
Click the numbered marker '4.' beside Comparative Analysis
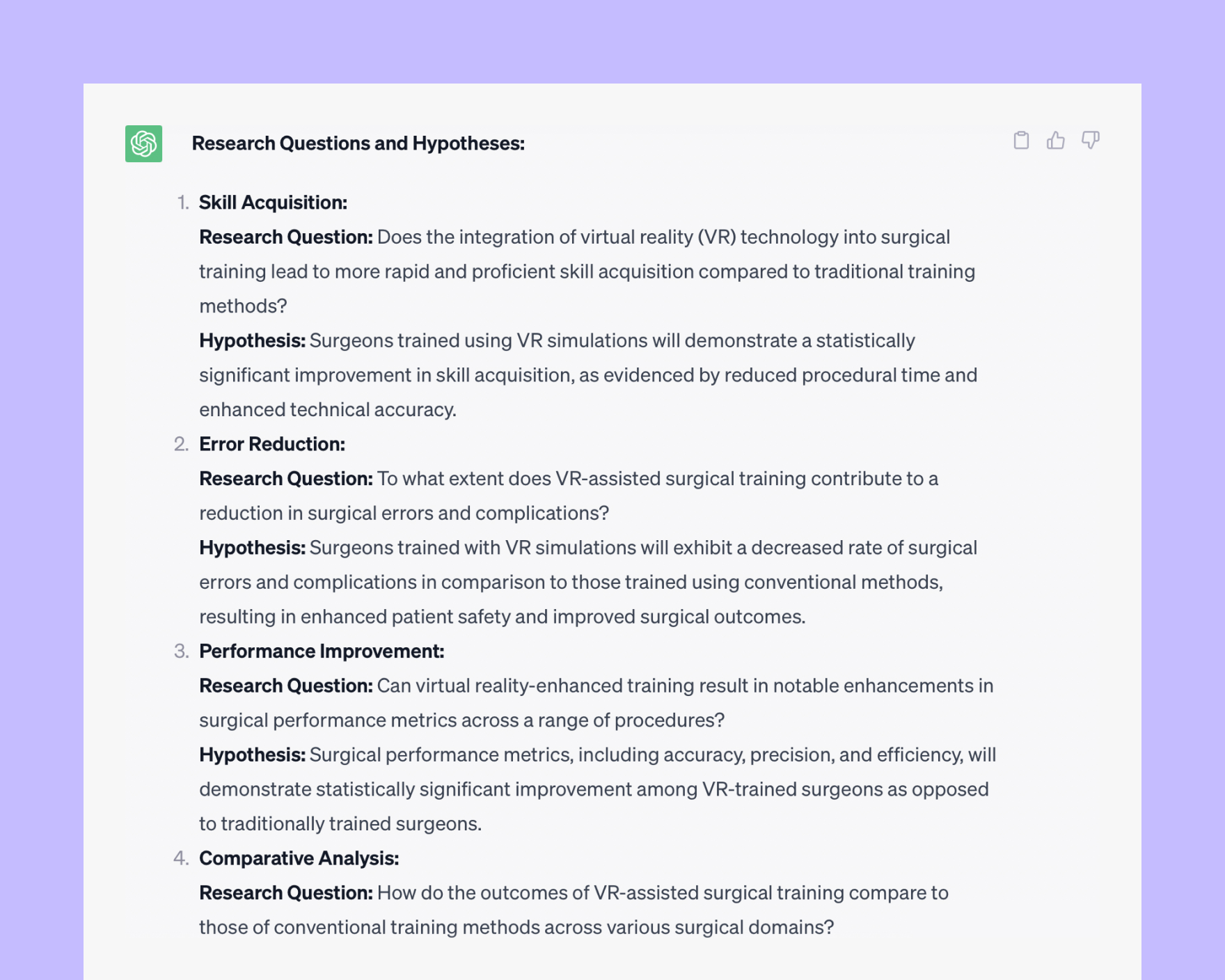coord(183,858)
